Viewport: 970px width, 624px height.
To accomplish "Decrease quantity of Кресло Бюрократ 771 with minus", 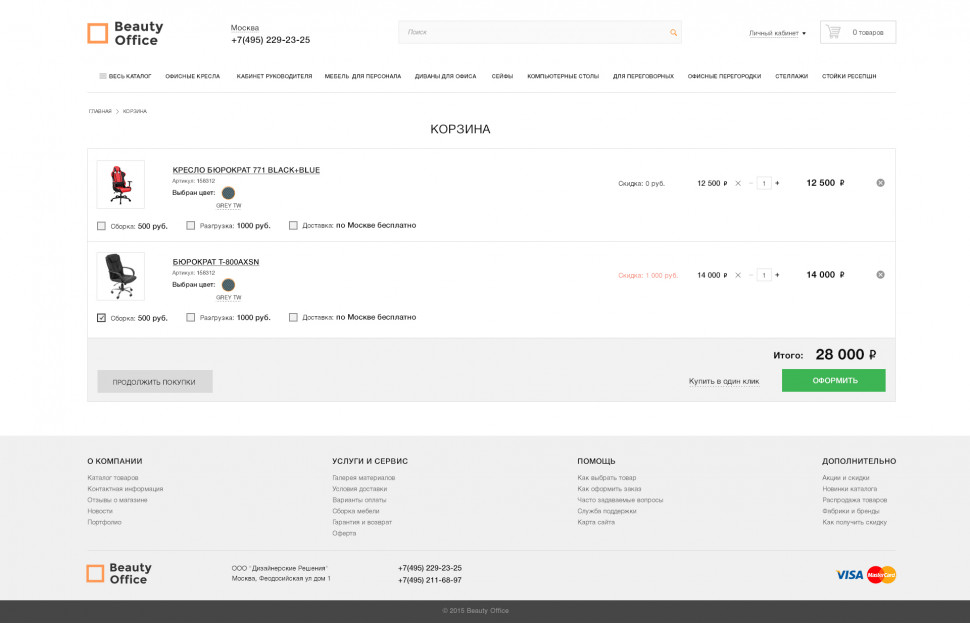I will (751, 183).
